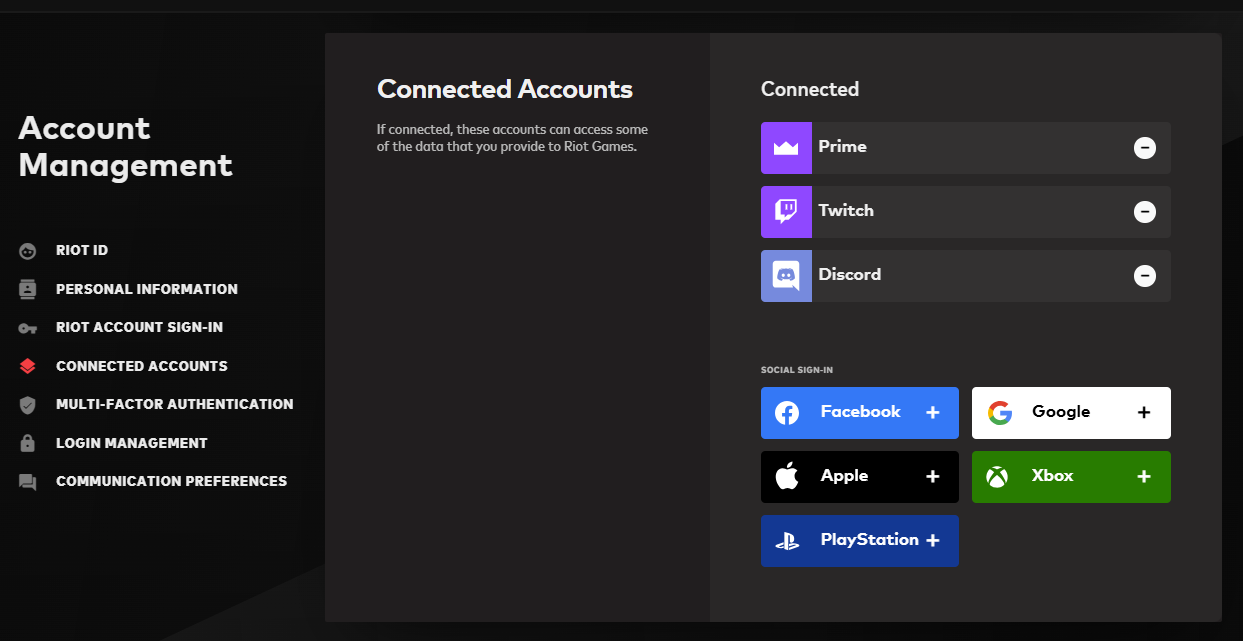
Task: Go to Multi-Factor Authentication section
Action: click(175, 405)
